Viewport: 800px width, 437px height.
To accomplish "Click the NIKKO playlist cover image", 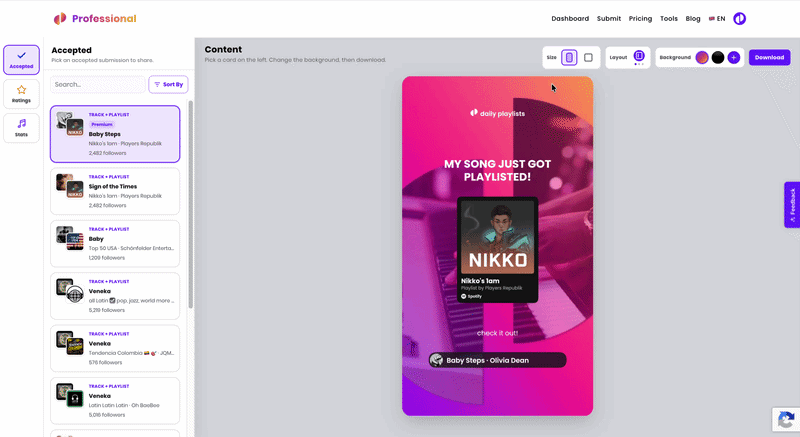I will pyautogui.click(x=497, y=237).
